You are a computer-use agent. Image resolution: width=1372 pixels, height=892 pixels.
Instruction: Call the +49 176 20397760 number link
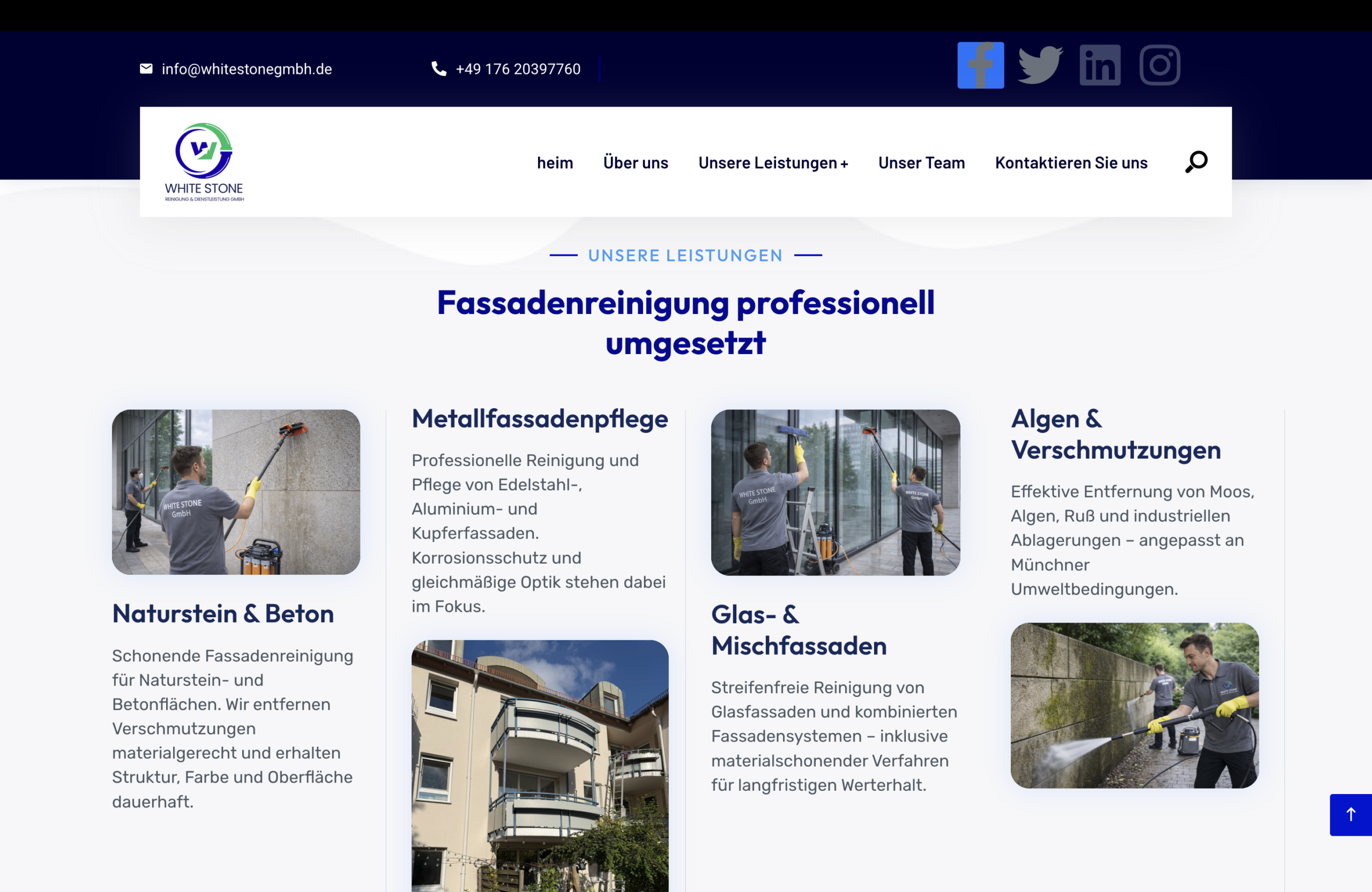coord(518,69)
